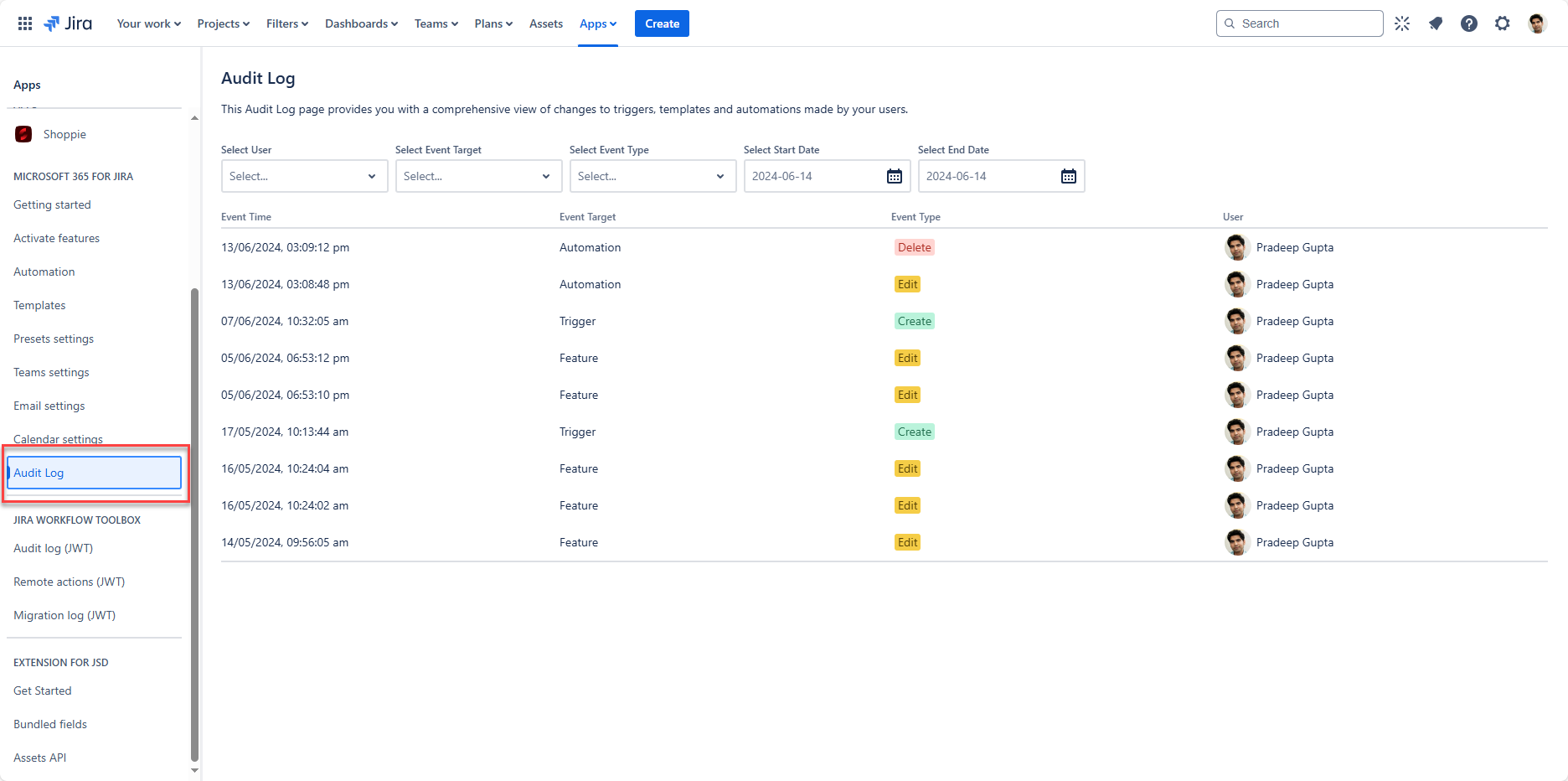Click the sidebar scroll down arrow

(x=194, y=770)
